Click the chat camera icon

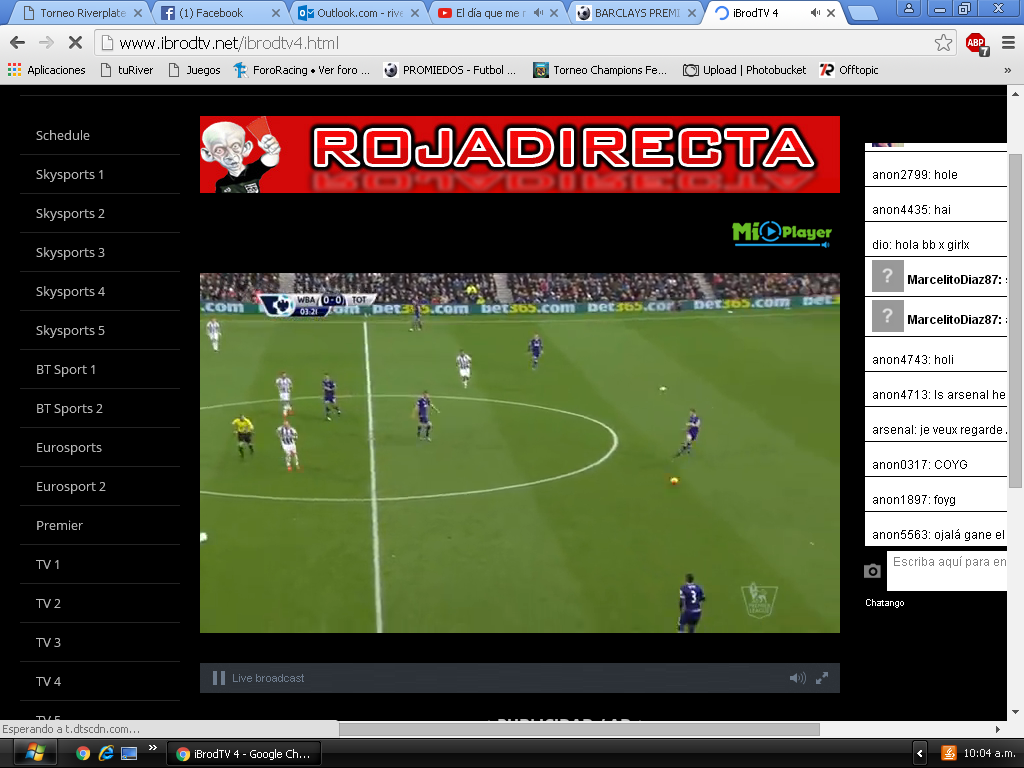[x=872, y=571]
